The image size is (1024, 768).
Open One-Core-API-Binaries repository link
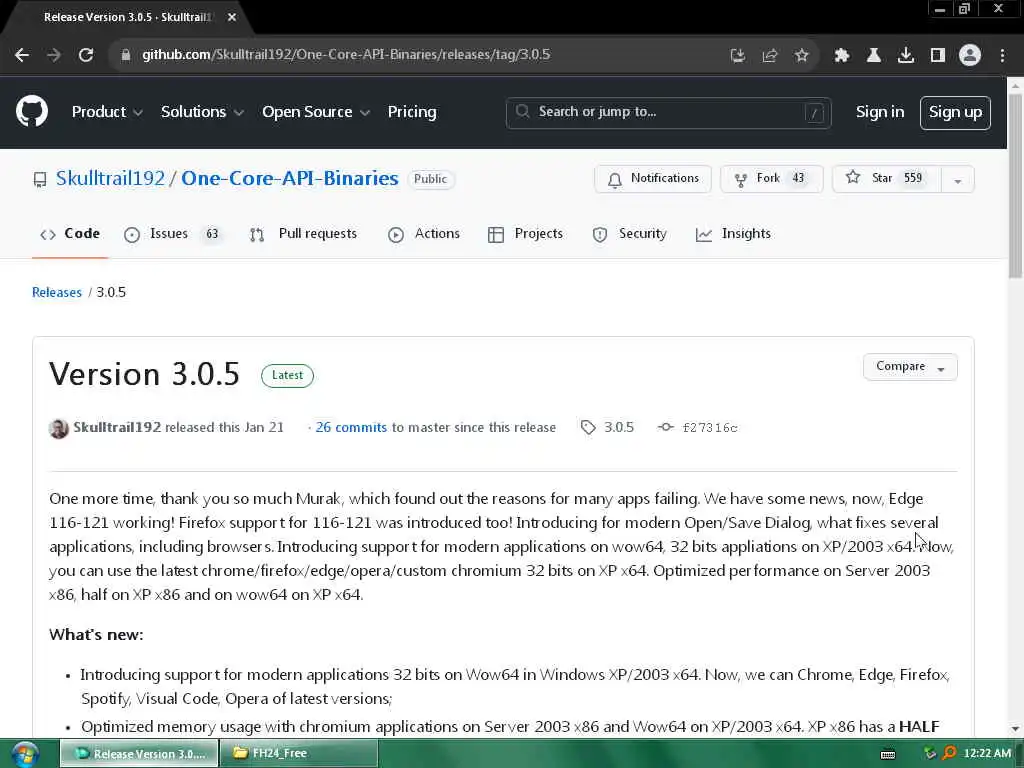tap(289, 178)
